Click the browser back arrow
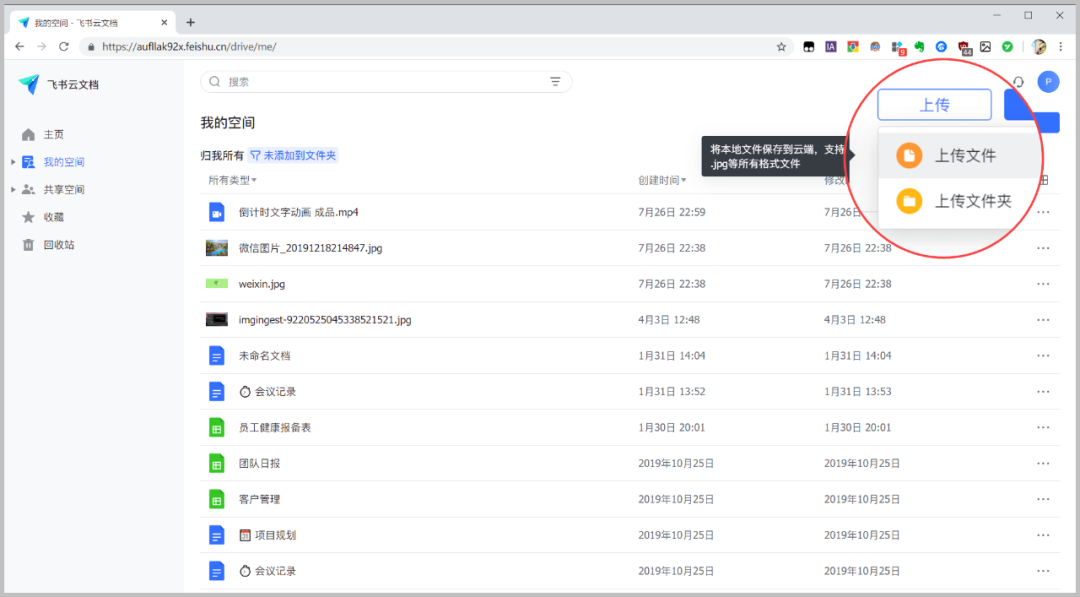Image resolution: width=1080 pixels, height=597 pixels. (19, 46)
